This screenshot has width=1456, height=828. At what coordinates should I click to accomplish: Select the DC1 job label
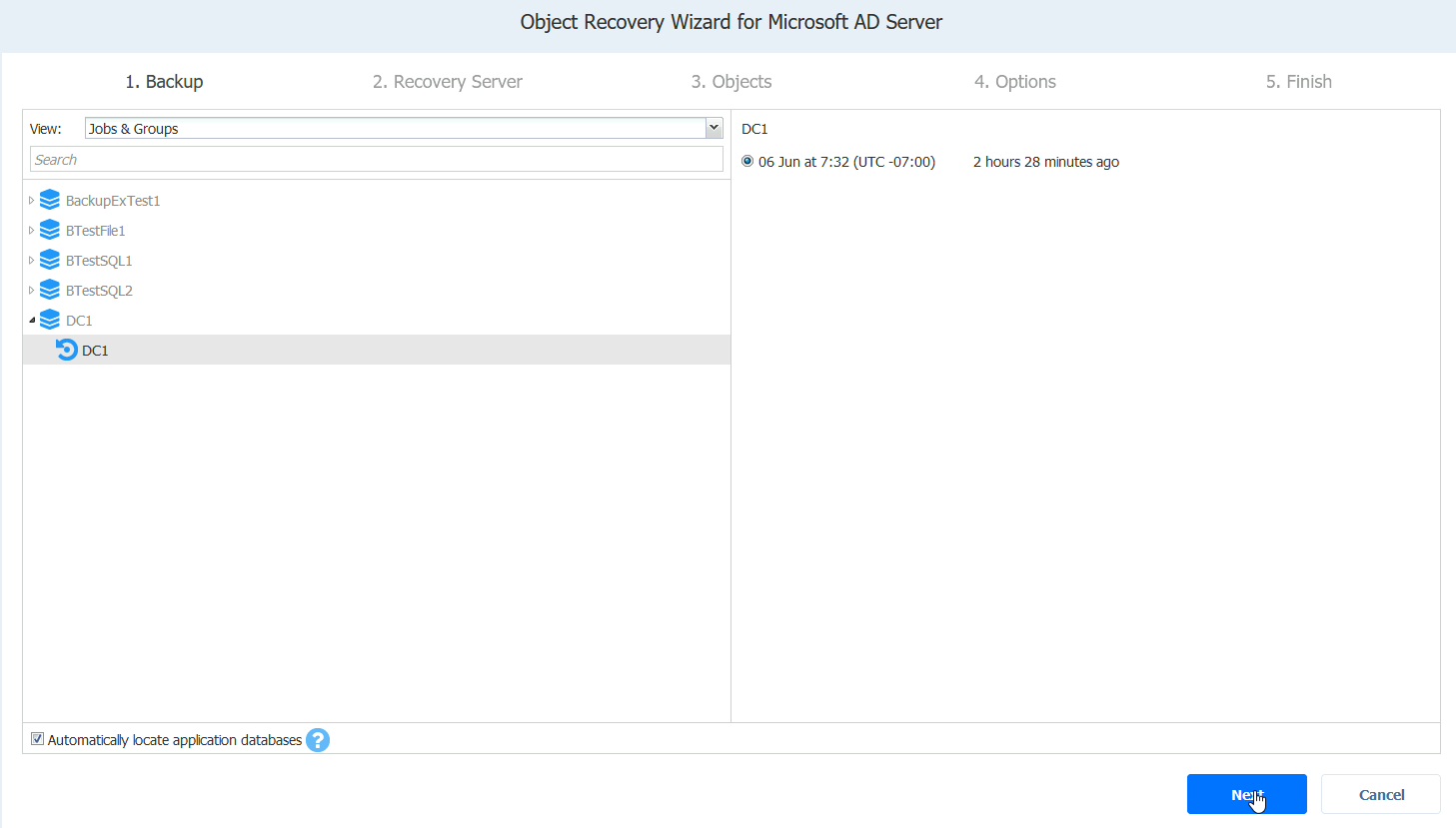[79, 321]
